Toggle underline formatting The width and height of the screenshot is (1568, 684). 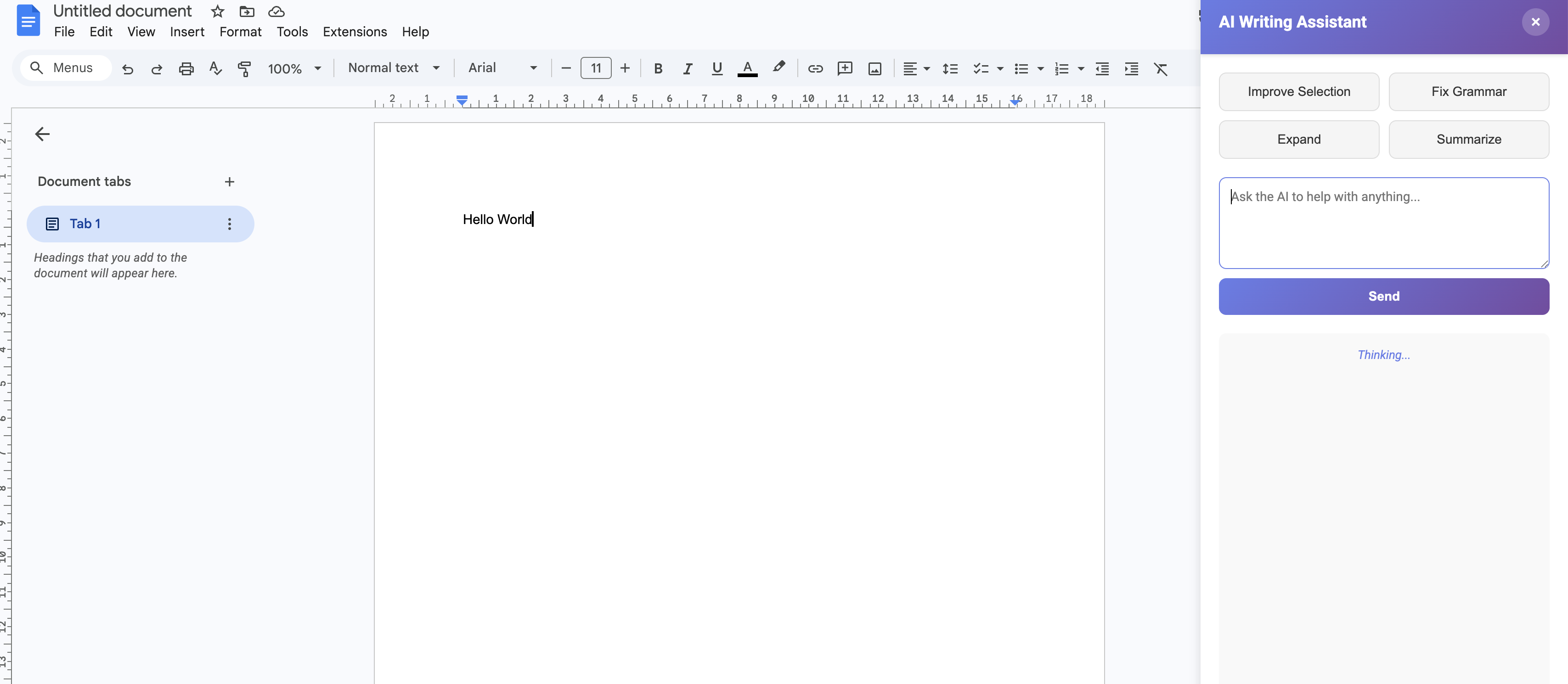coord(716,68)
